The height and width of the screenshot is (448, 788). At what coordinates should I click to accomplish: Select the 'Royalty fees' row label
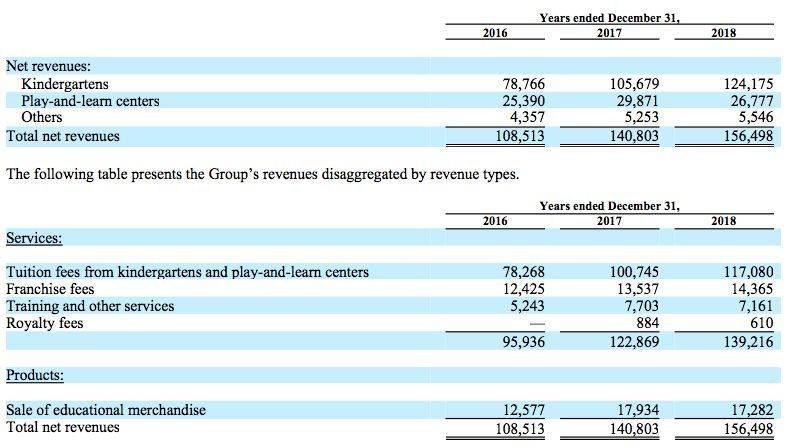click(45, 323)
